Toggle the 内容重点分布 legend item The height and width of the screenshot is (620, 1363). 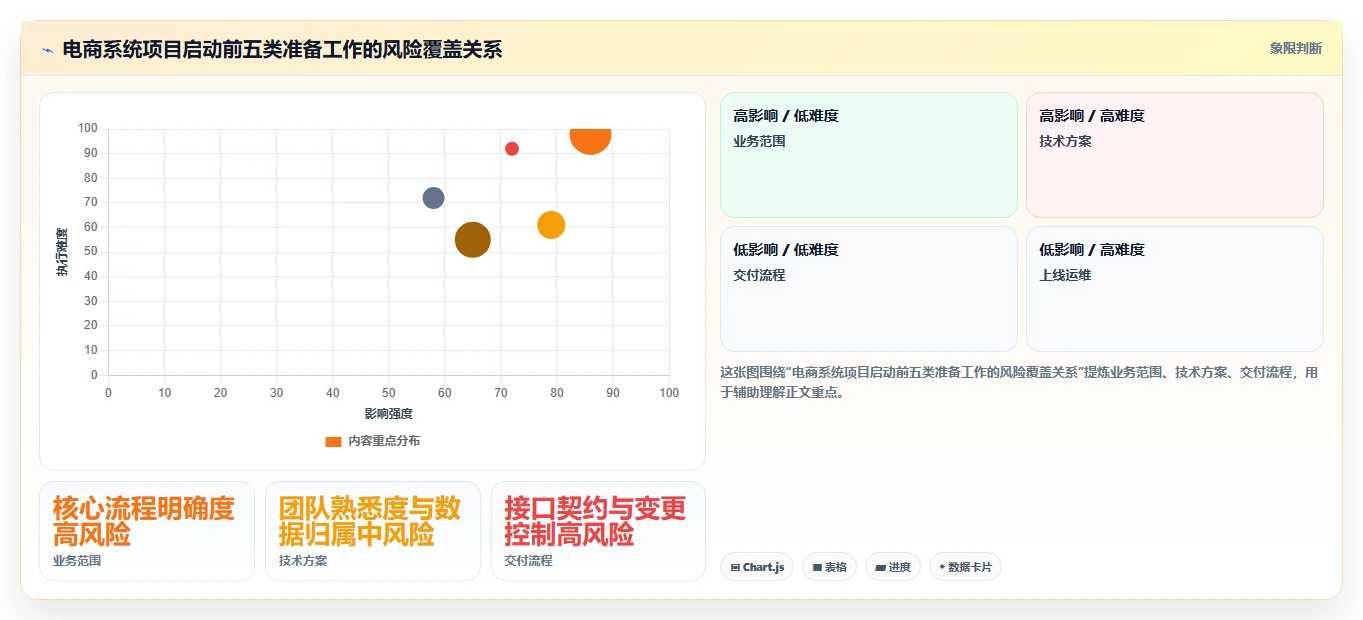(372, 441)
